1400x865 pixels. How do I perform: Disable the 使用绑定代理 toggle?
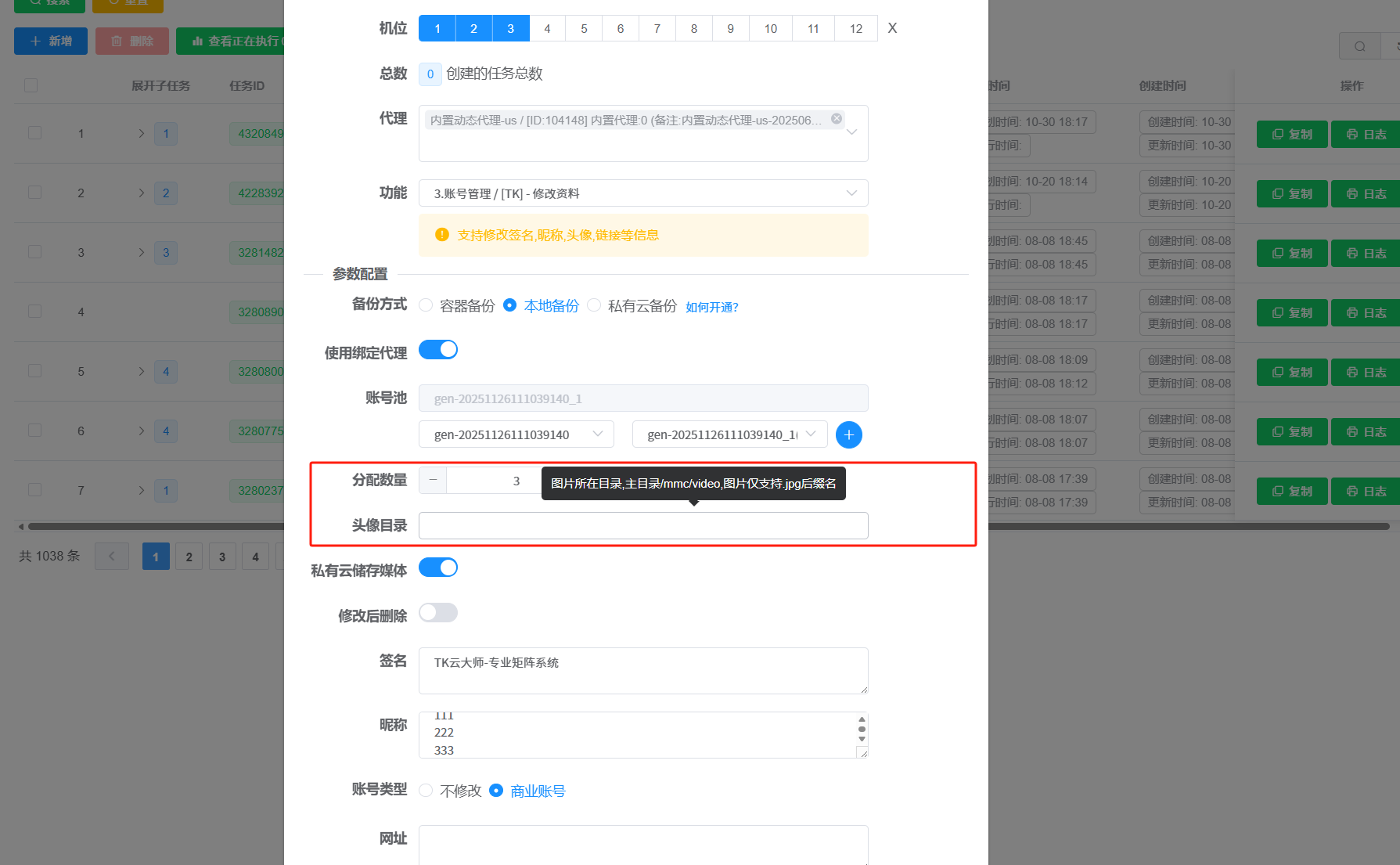point(437,349)
